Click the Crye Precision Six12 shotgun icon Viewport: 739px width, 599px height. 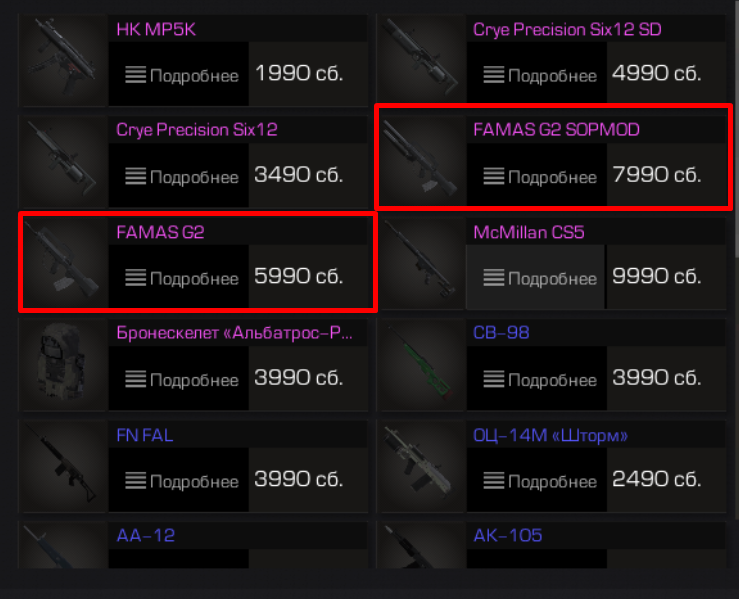pyautogui.click(x=63, y=161)
